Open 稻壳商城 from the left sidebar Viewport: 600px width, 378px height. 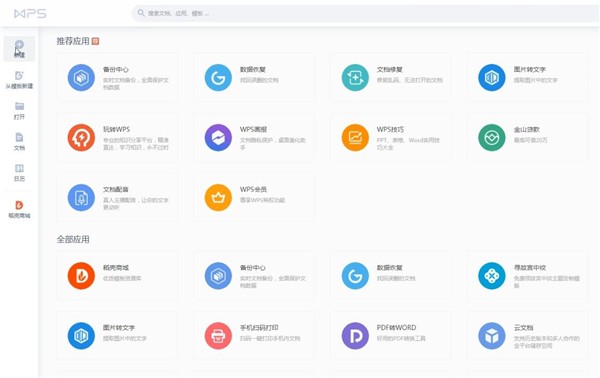pos(19,209)
